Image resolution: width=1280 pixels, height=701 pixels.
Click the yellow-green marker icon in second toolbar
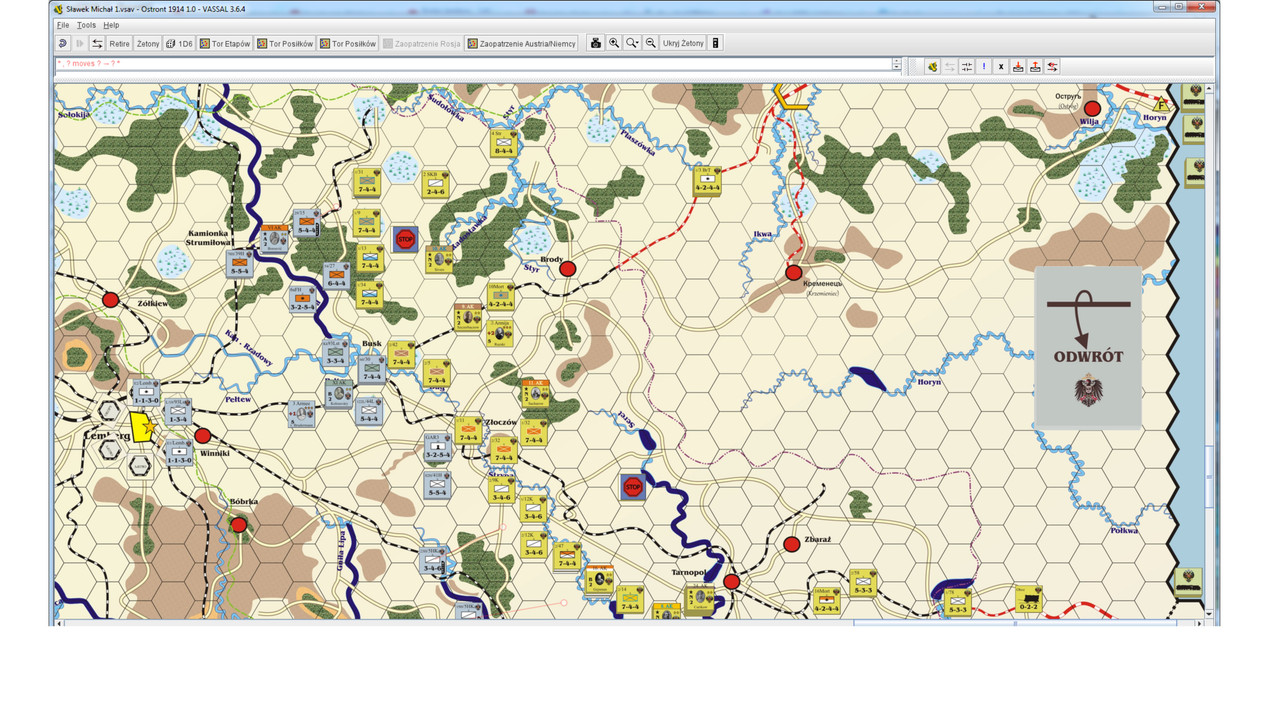(x=932, y=67)
